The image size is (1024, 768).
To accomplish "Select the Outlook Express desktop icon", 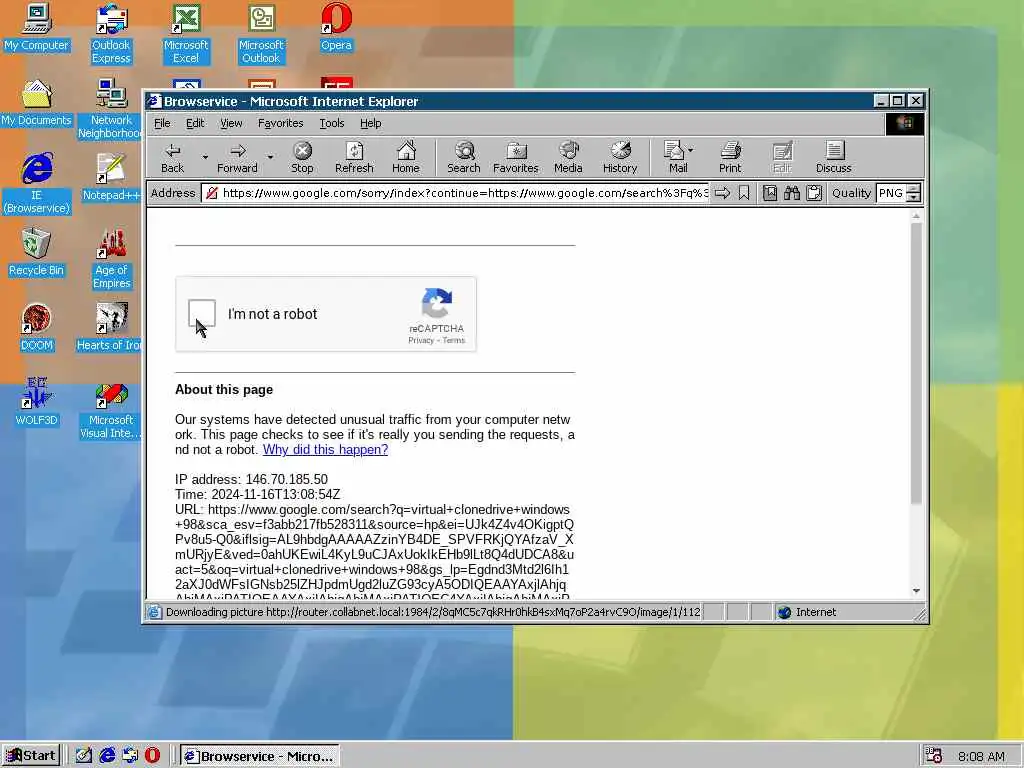I will click(111, 34).
